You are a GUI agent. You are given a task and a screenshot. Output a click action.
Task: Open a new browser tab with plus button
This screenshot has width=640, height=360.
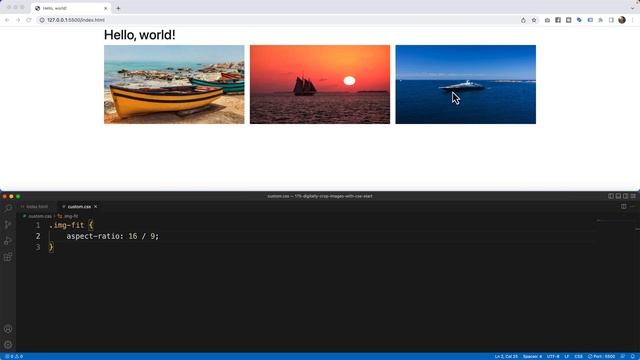[x=118, y=8]
